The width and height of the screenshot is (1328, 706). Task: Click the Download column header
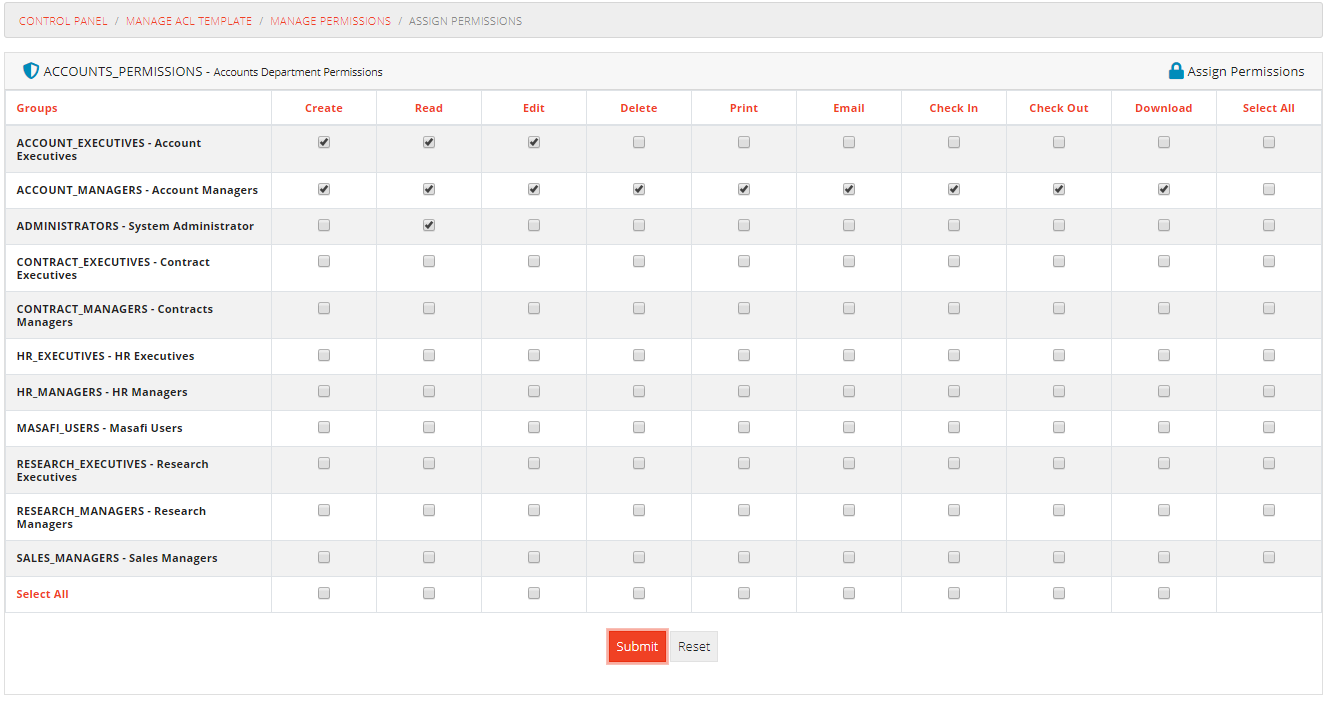pyautogui.click(x=1164, y=108)
